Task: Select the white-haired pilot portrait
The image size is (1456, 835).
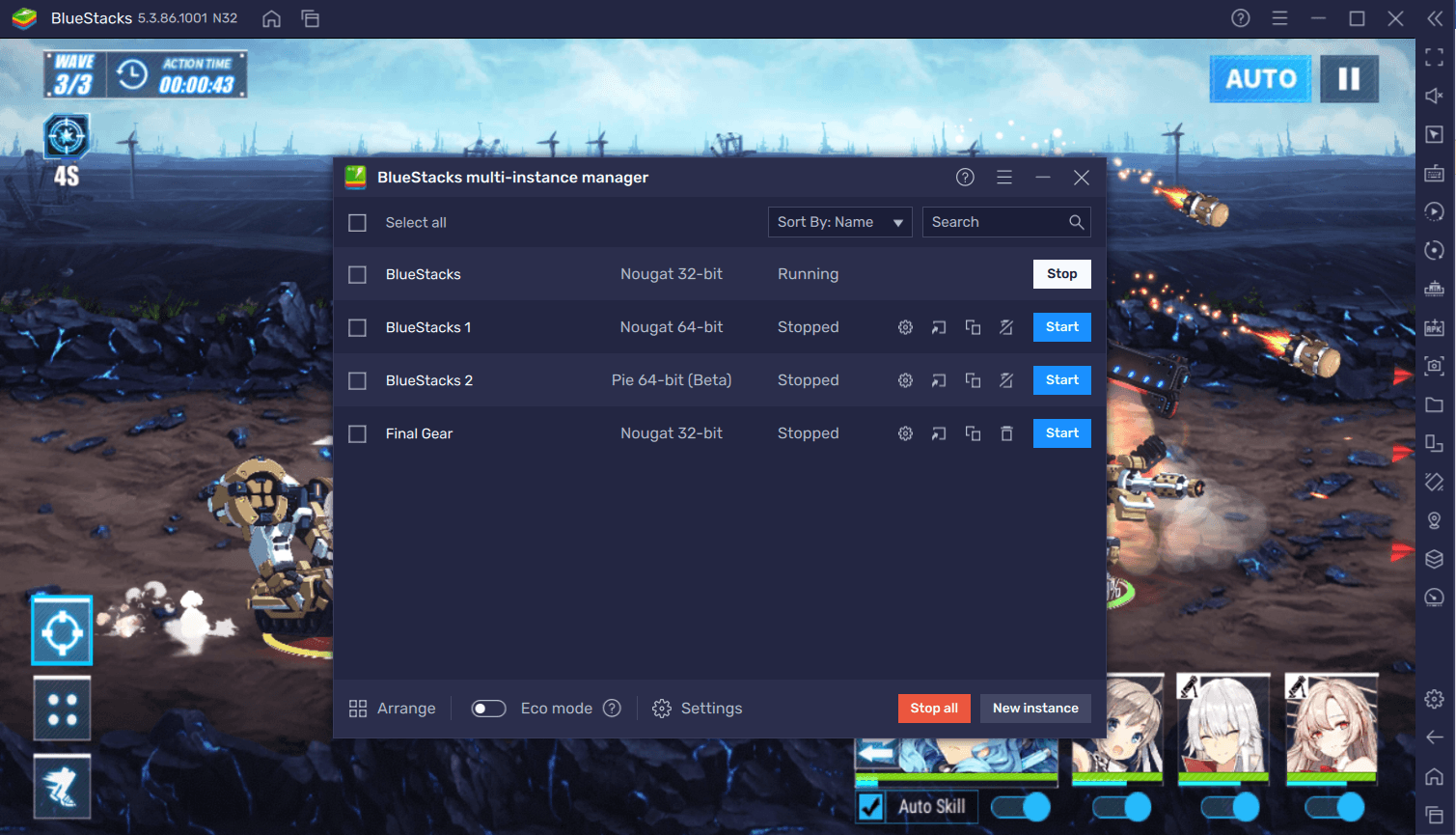Action: tap(1222, 727)
